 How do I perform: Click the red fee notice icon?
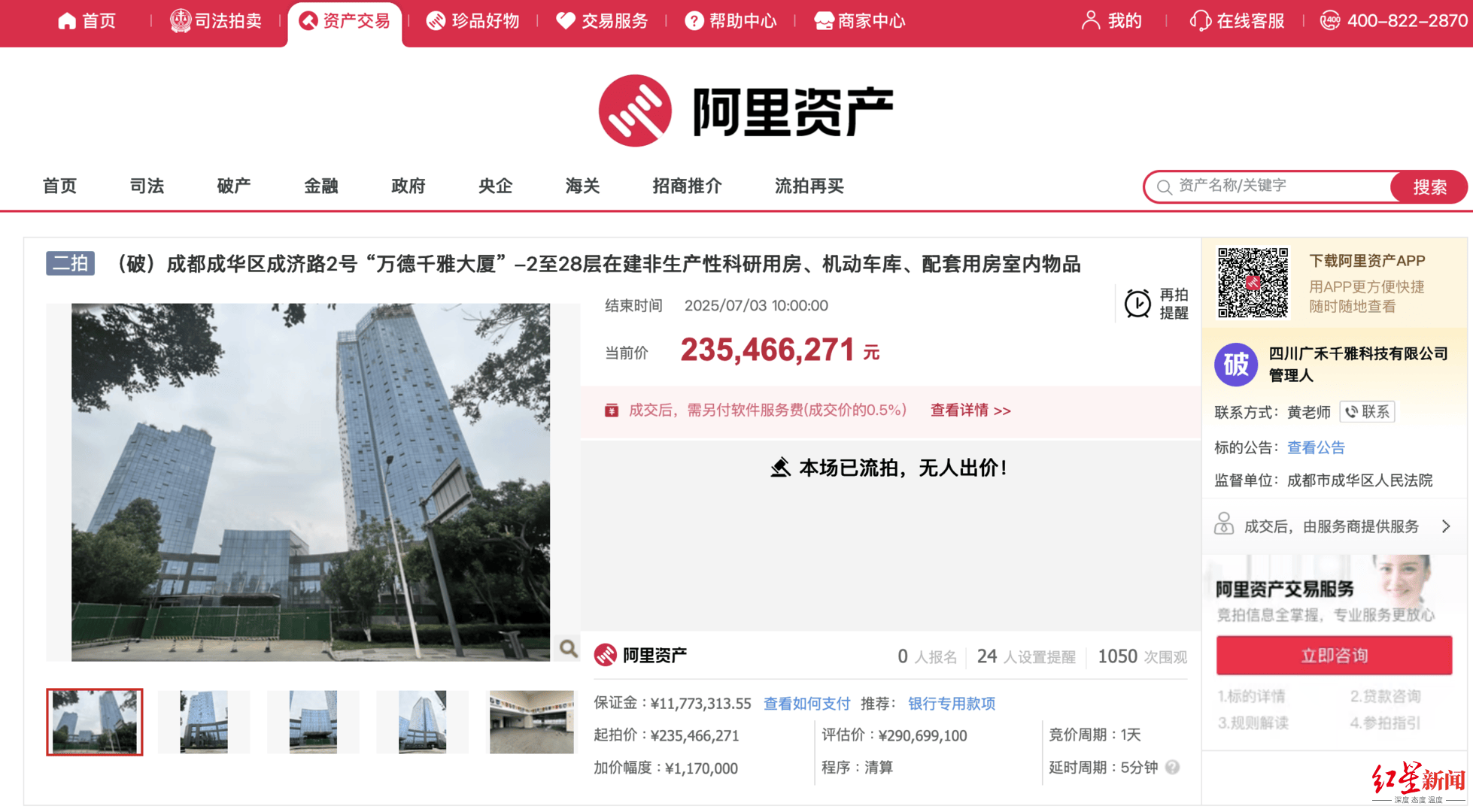pyautogui.click(x=612, y=411)
